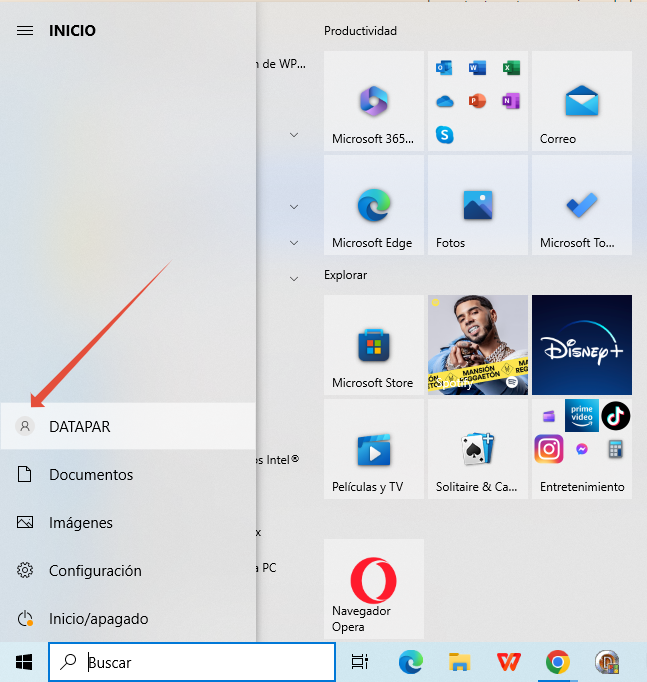This screenshot has height=682, width=647.
Task: Expand the first app-list chevron beside Microsoft 365
Action: [294, 135]
